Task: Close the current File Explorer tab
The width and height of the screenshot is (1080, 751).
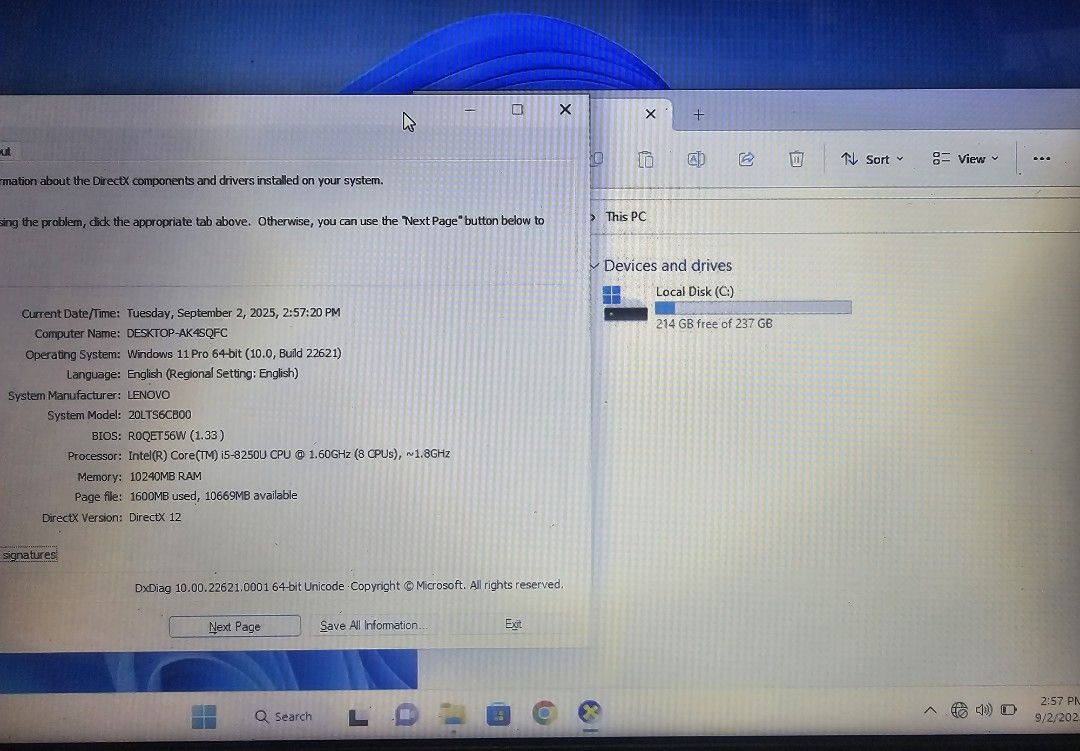Action: 650,114
